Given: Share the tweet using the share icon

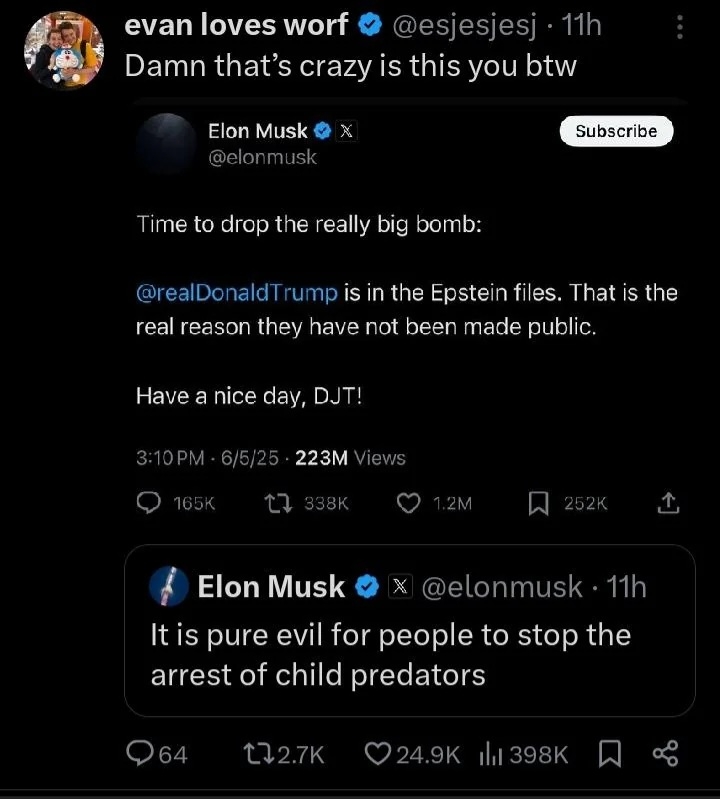Looking at the screenshot, I should [665, 755].
